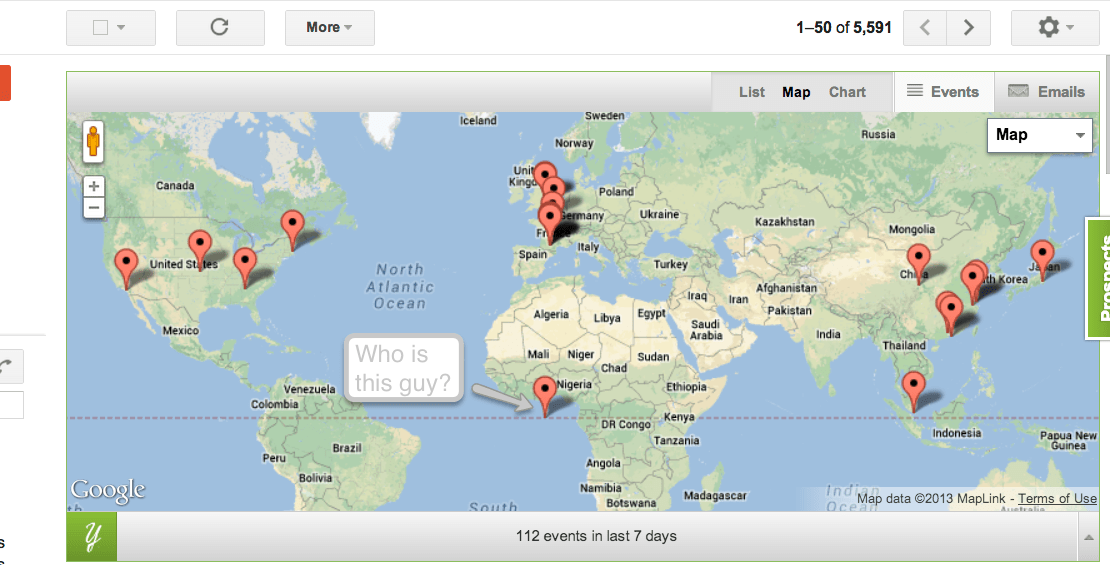Zoom in the map with plus button
Screen dimensions: 1110x565
tap(94, 187)
